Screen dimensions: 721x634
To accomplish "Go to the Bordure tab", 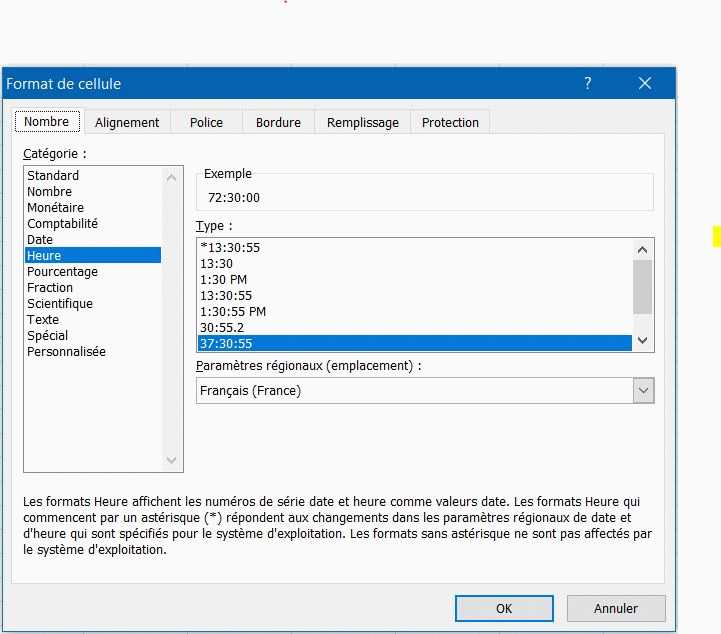I will click(278, 122).
